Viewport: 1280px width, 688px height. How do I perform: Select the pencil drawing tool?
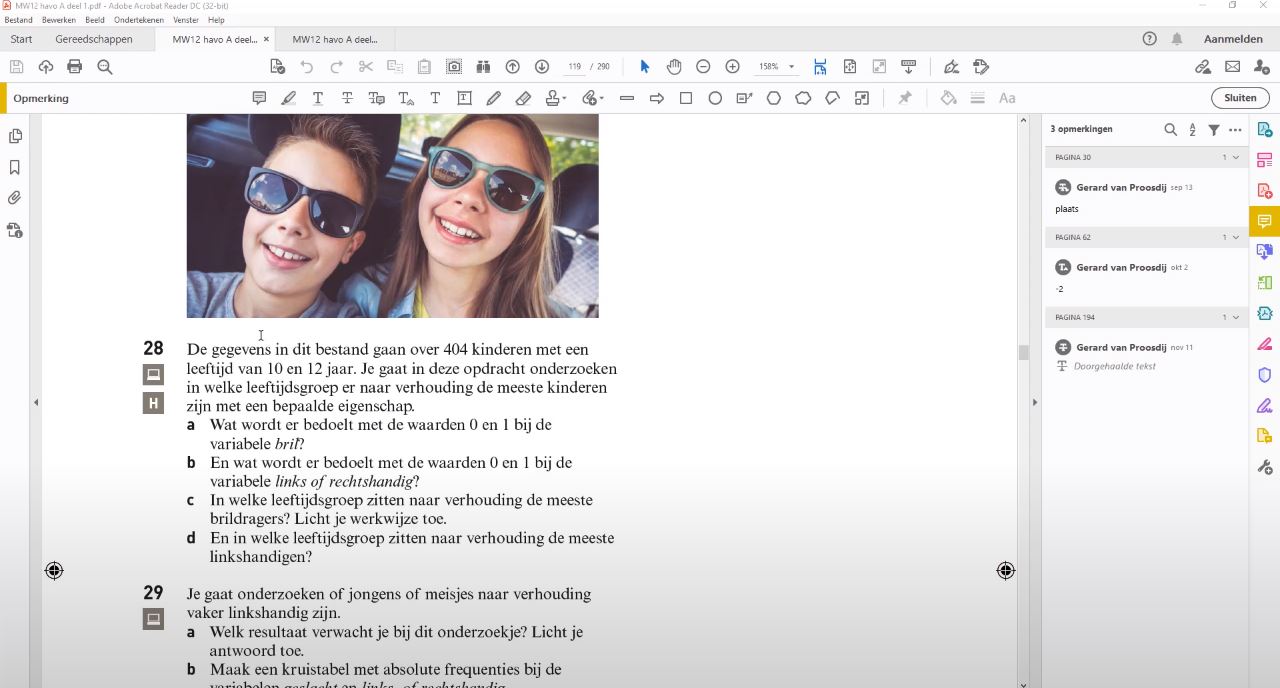click(x=494, y=98)
